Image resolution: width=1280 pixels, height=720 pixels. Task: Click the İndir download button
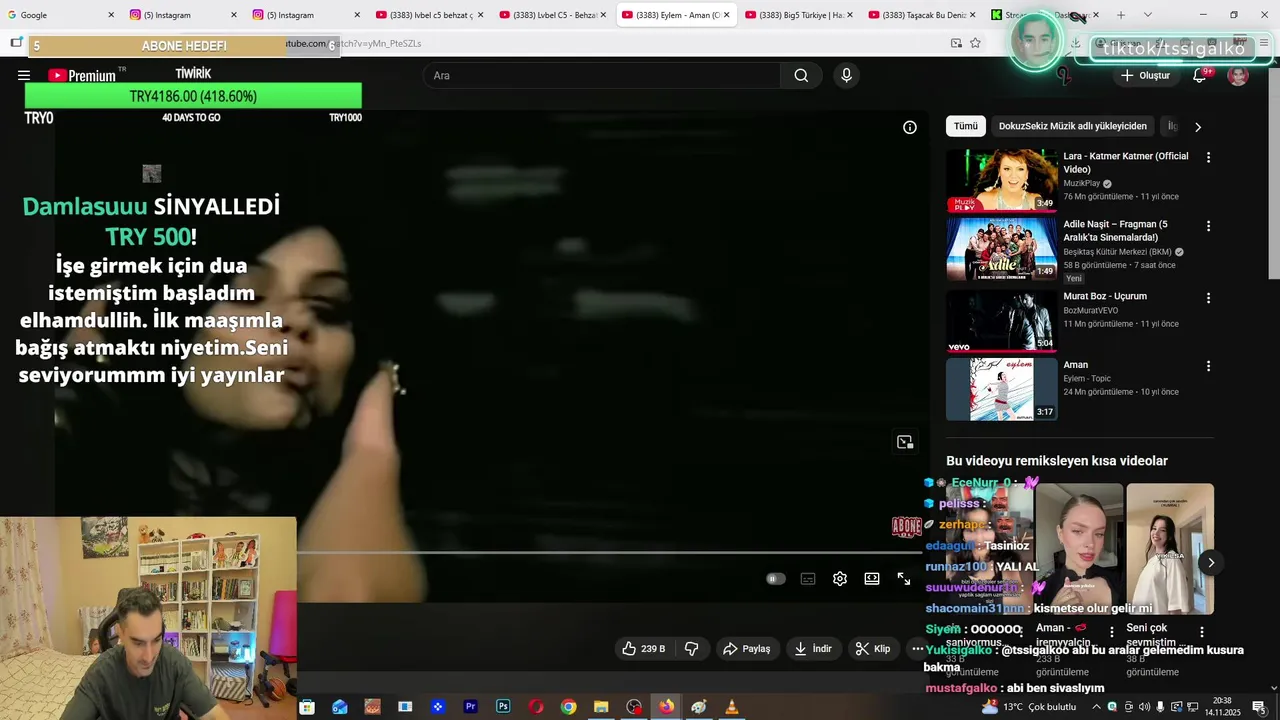[813, 649]
